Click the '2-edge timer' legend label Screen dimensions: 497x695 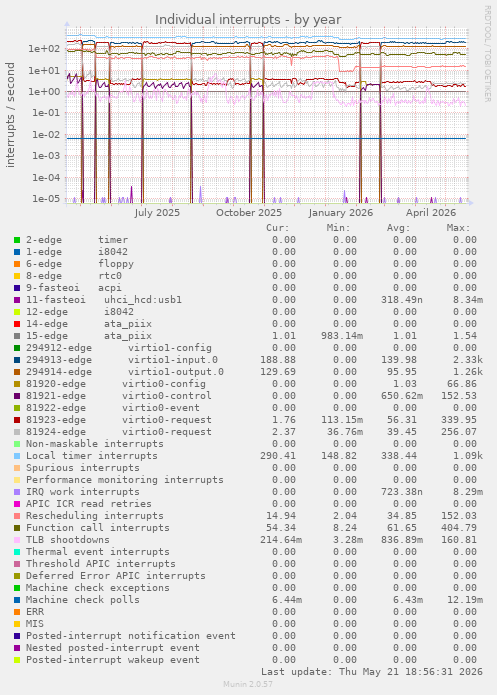click(77, 240)
